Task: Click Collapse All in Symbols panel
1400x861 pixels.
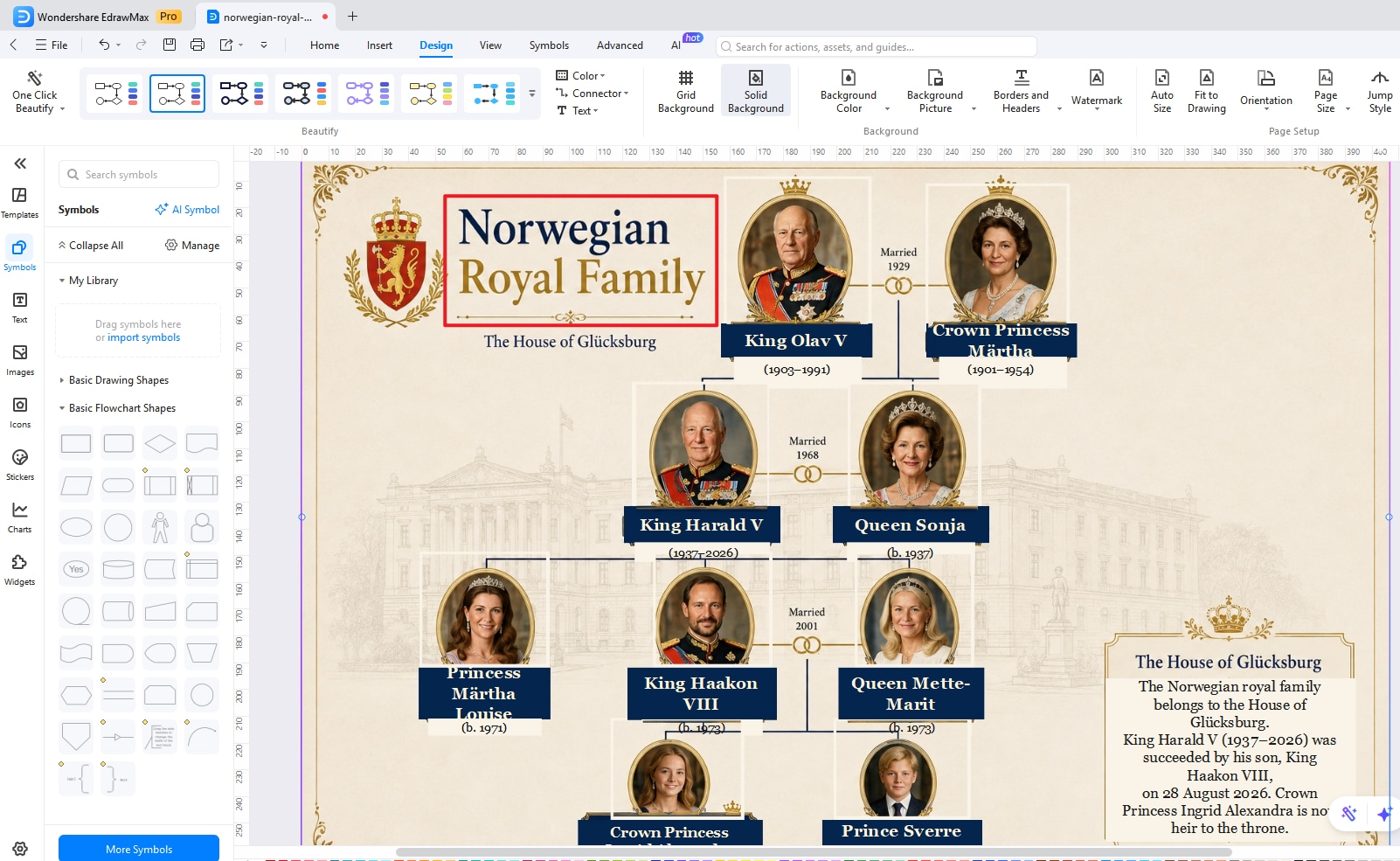Action: (91, 246)
